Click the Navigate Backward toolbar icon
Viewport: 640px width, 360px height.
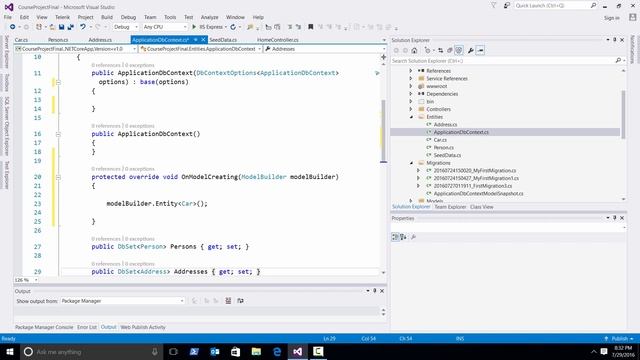point(13,27)
